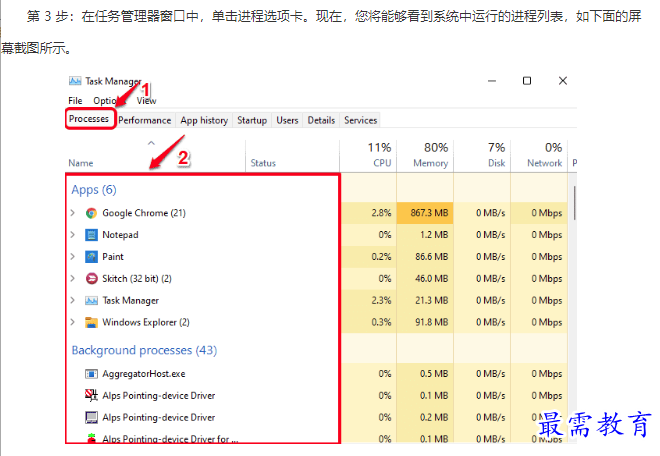
Task: Sort by the 80% Memory column
Action: coord(425,156)
